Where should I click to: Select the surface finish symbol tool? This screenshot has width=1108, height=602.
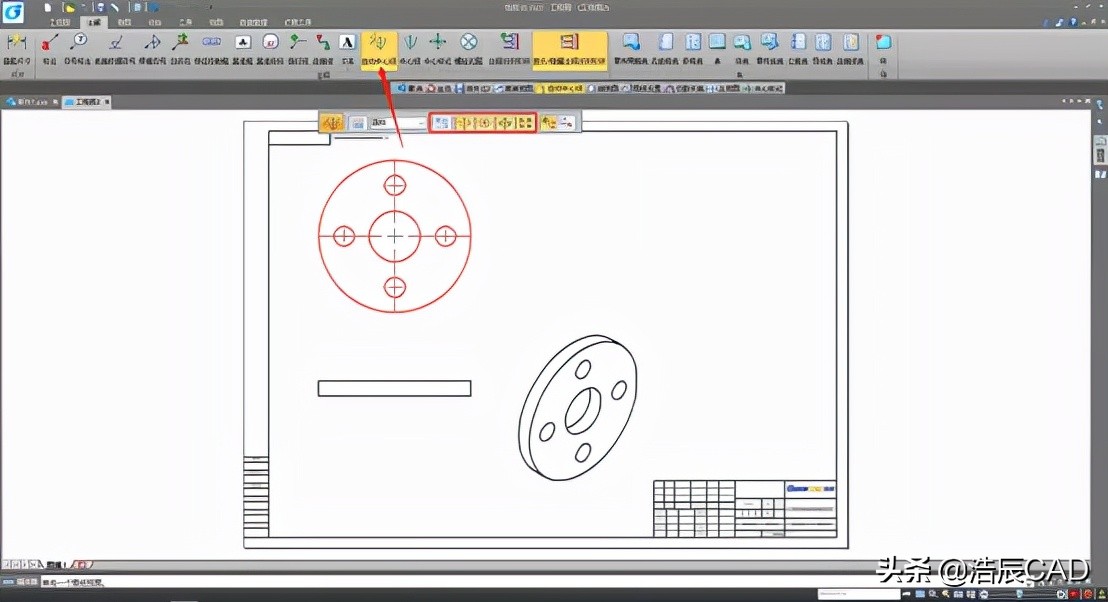116,49
